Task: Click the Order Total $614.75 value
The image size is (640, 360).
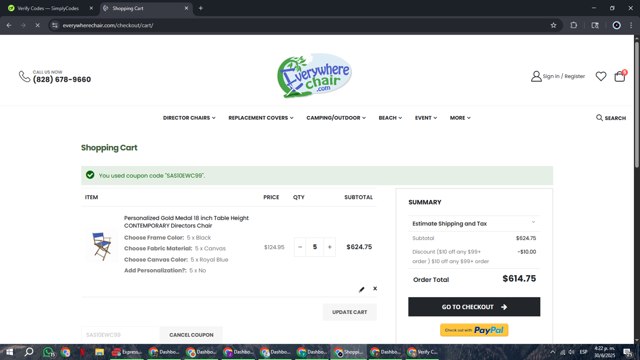Action: 519,279
